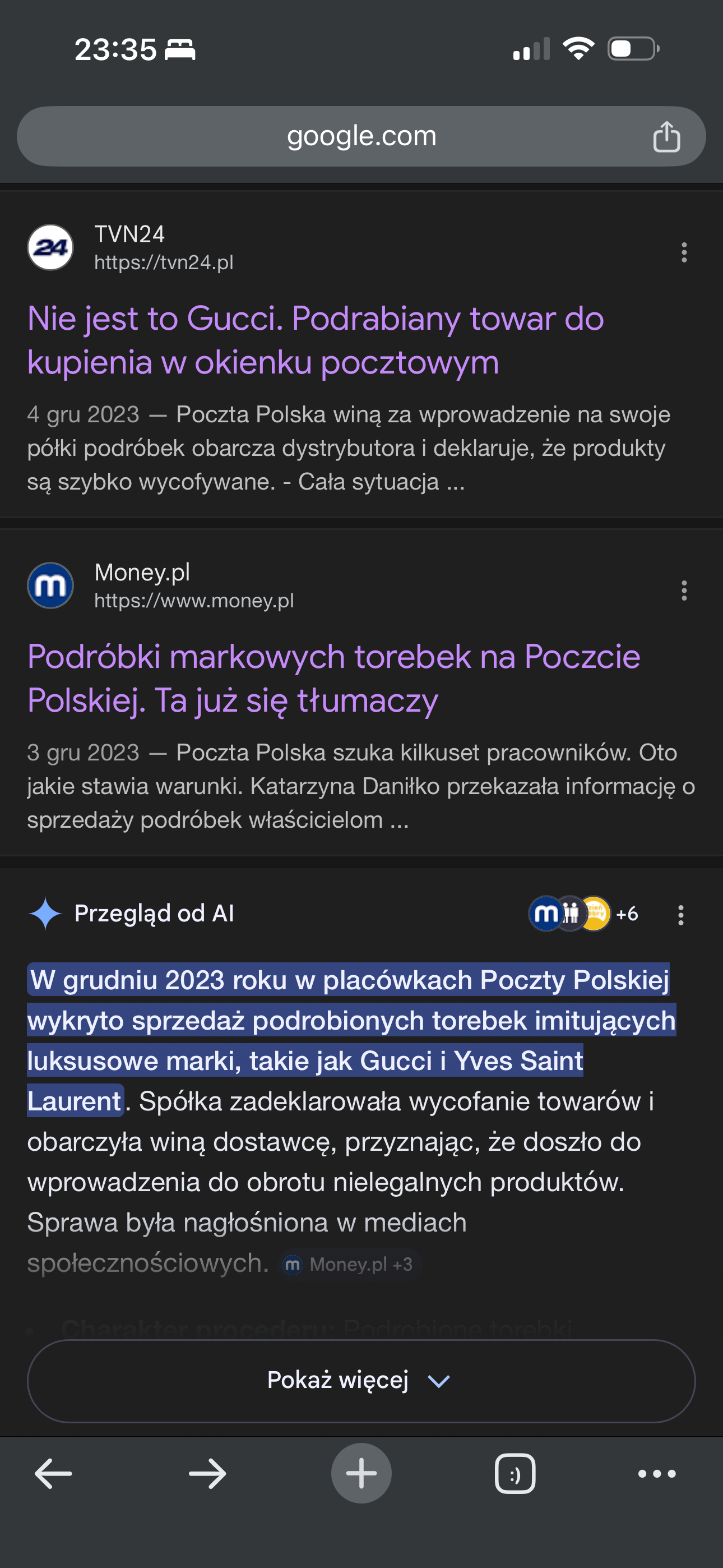Go forward to the next page
This screenshot has height=1568, width=723.
207,1474
